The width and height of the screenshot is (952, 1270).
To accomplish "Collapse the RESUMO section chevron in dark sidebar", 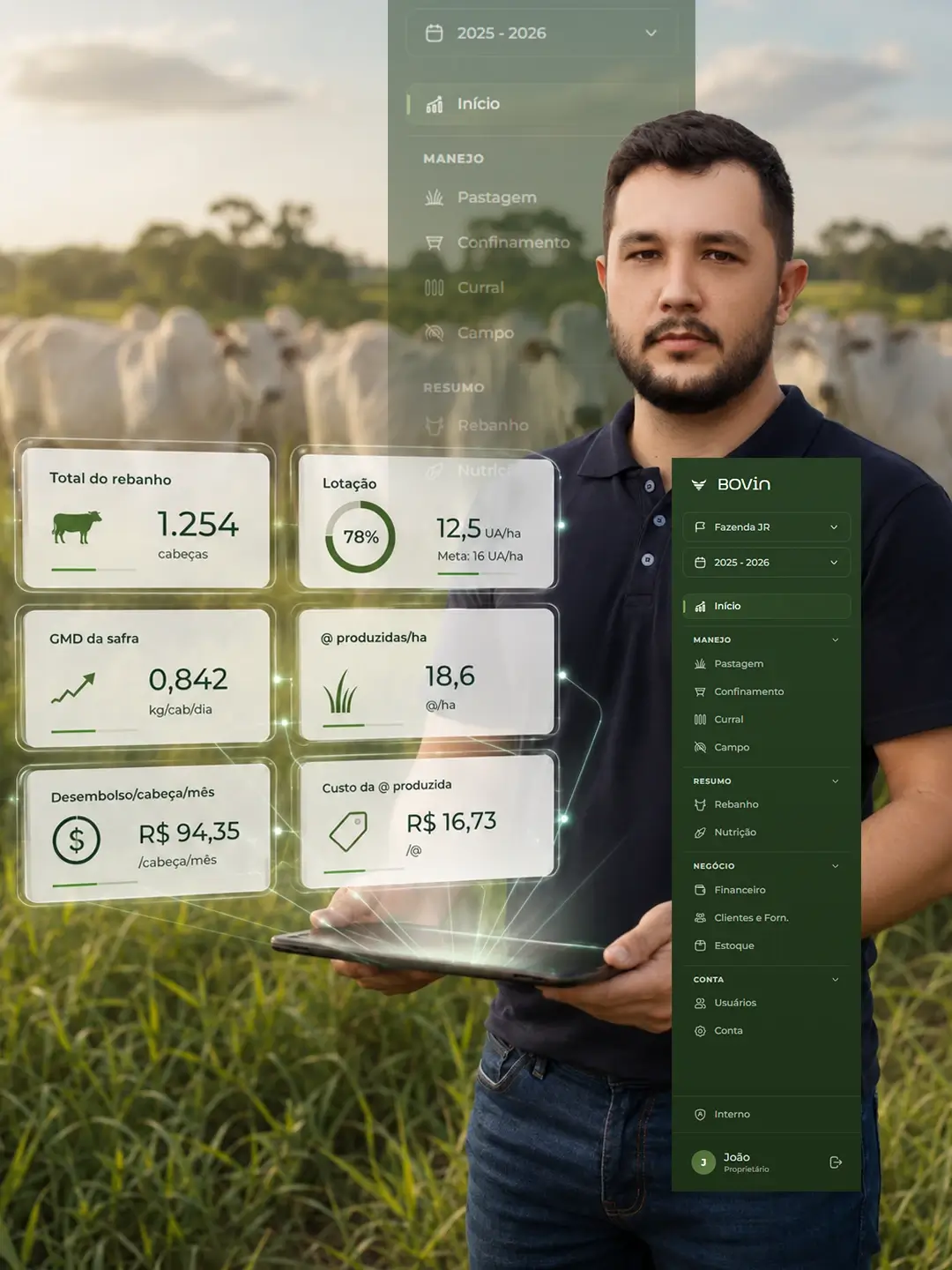I will [835, 781].
